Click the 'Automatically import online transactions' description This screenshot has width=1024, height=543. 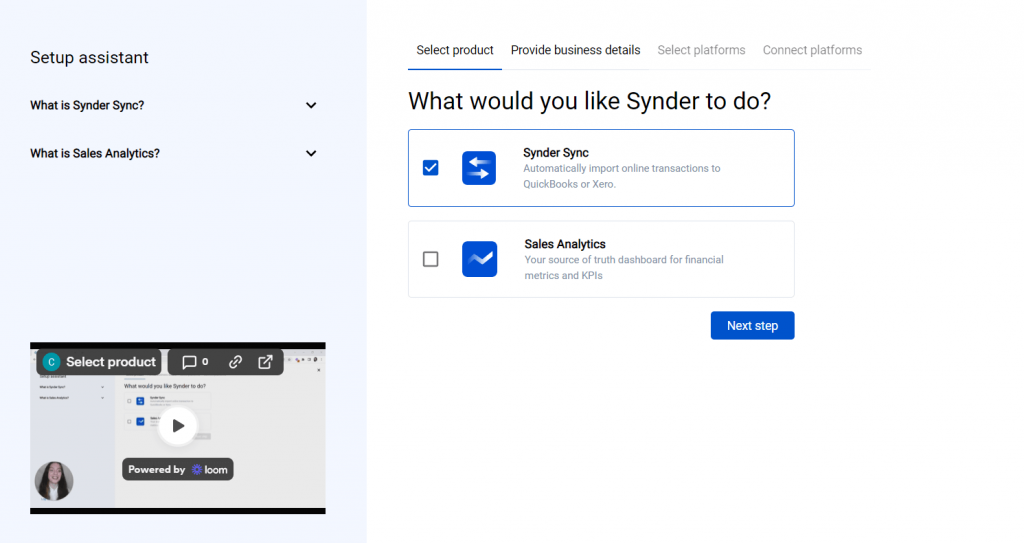(x=622, y=176)
